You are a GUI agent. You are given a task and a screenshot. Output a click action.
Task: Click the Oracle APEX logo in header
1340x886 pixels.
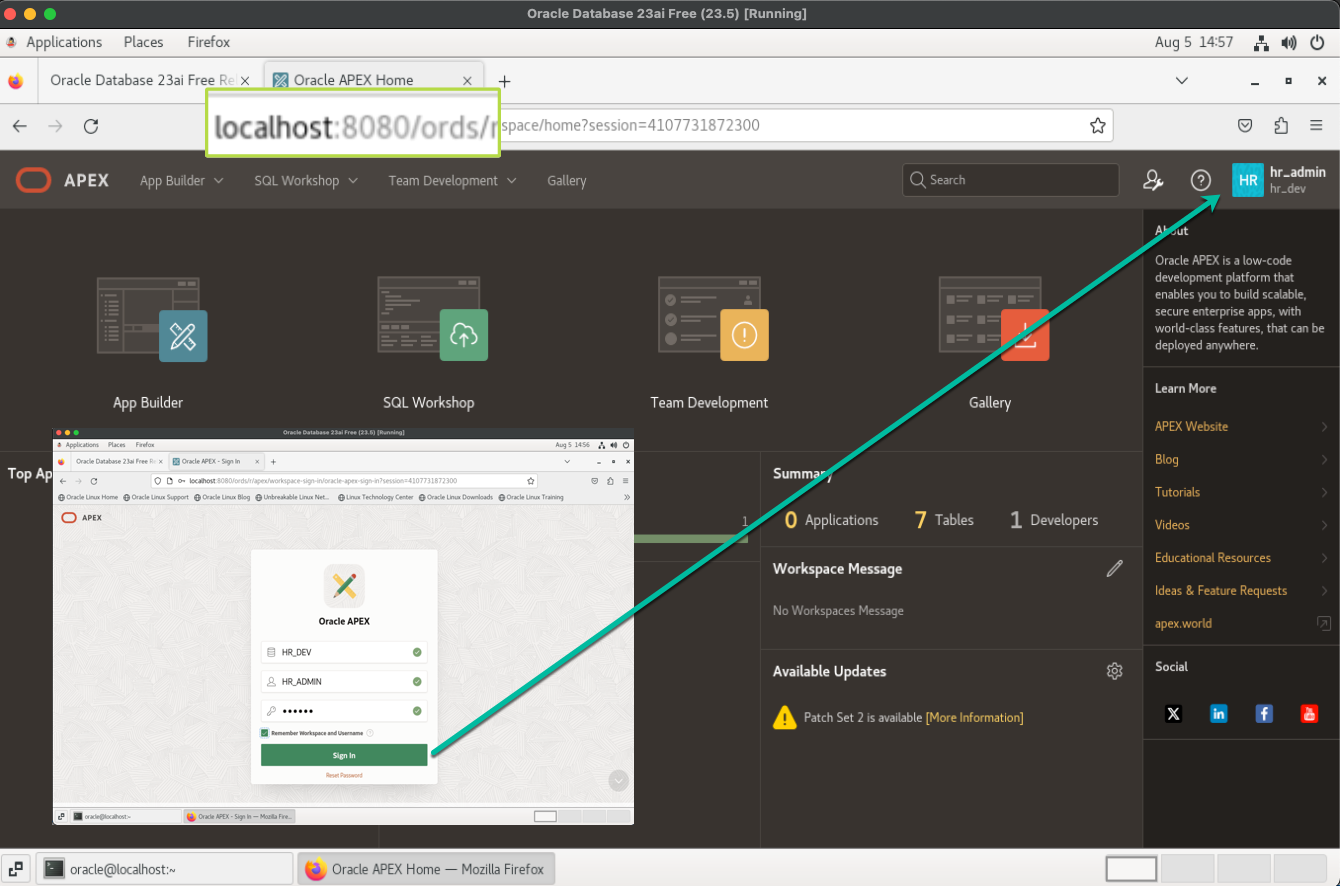[62, 180]
